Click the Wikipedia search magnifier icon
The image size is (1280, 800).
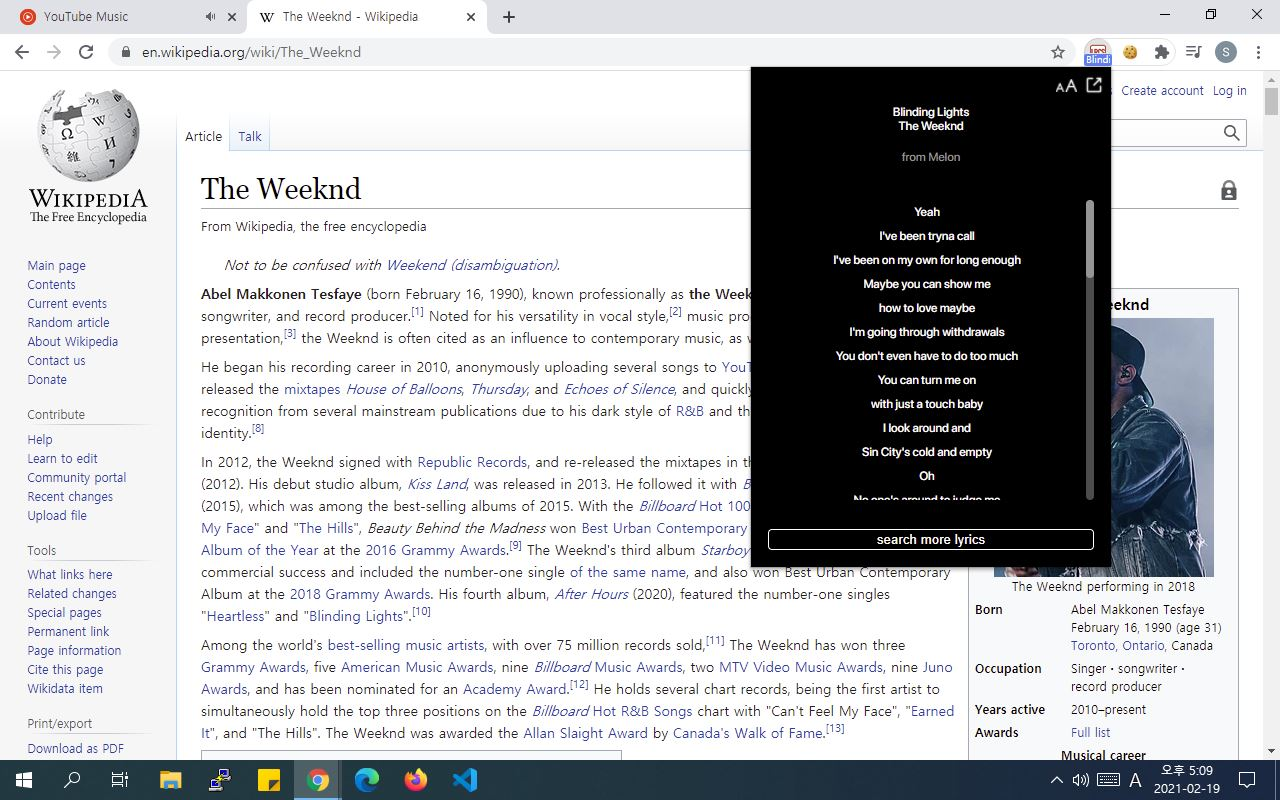coord(1232,132)
